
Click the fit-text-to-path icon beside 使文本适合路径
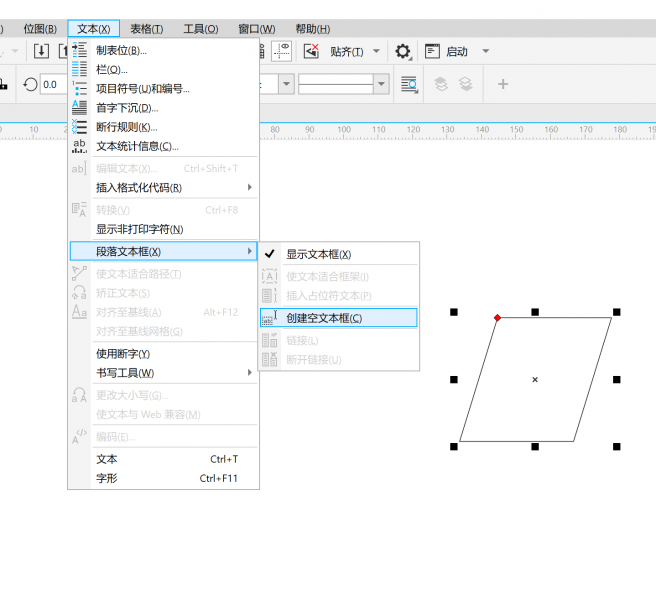point(79,273)
